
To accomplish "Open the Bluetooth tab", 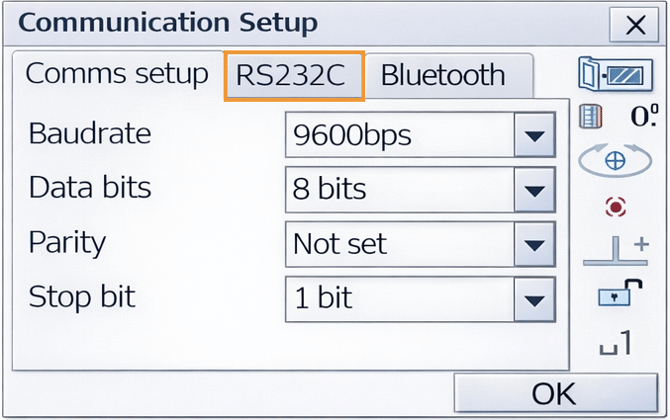I will [x=442, y=75].
